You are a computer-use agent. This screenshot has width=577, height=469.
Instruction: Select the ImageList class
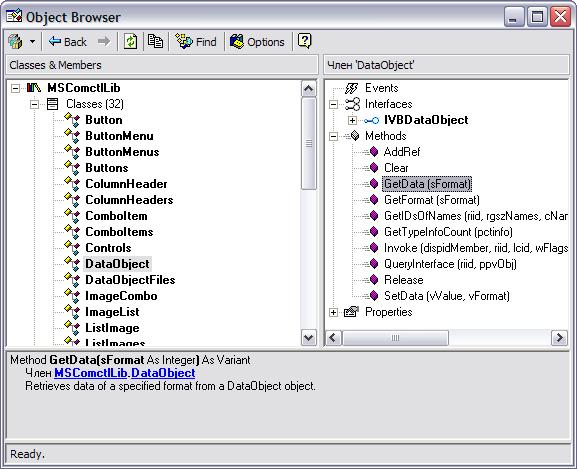point(112,312)
